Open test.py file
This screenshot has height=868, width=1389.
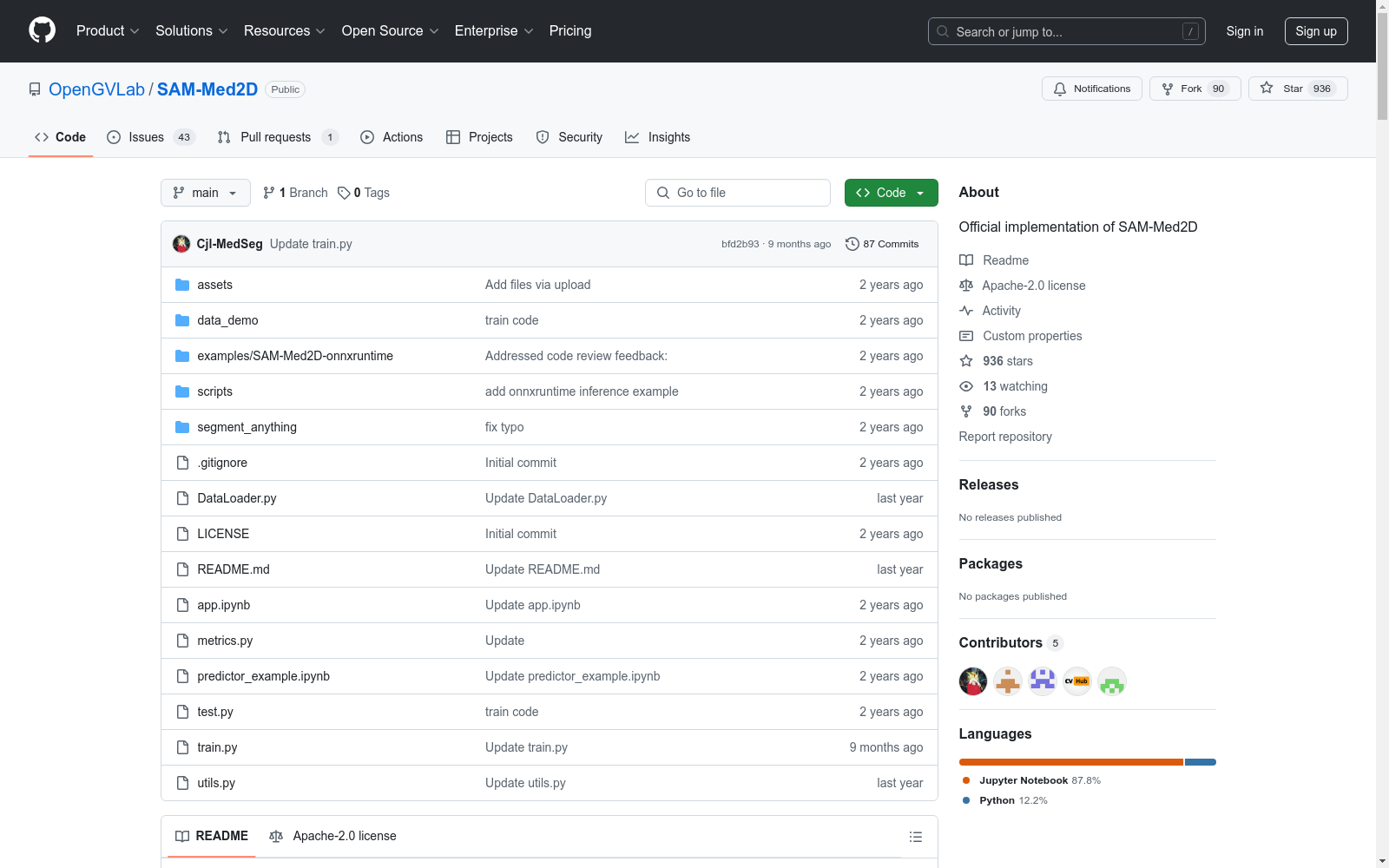pyautogui.click(x=215, y=712)
